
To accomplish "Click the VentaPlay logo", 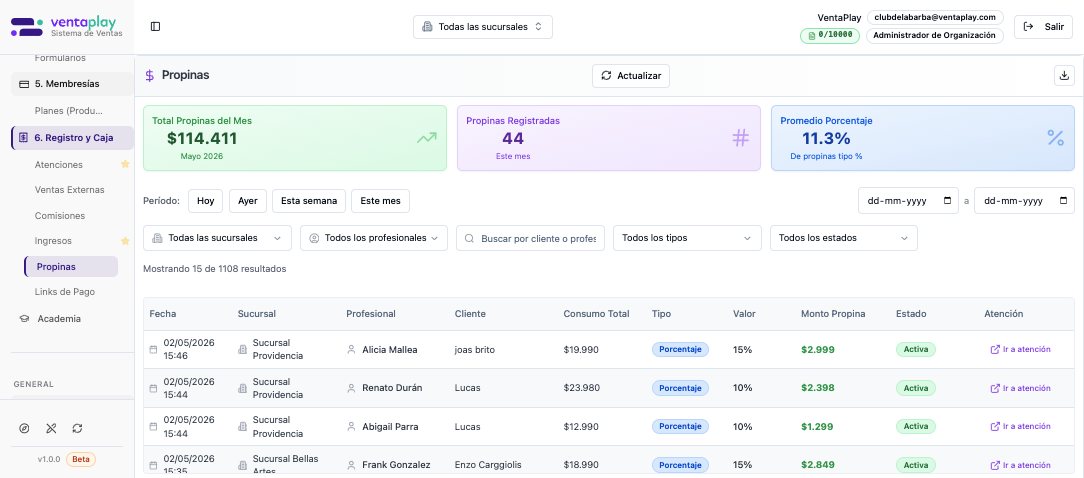I will [x=67, y=27].
